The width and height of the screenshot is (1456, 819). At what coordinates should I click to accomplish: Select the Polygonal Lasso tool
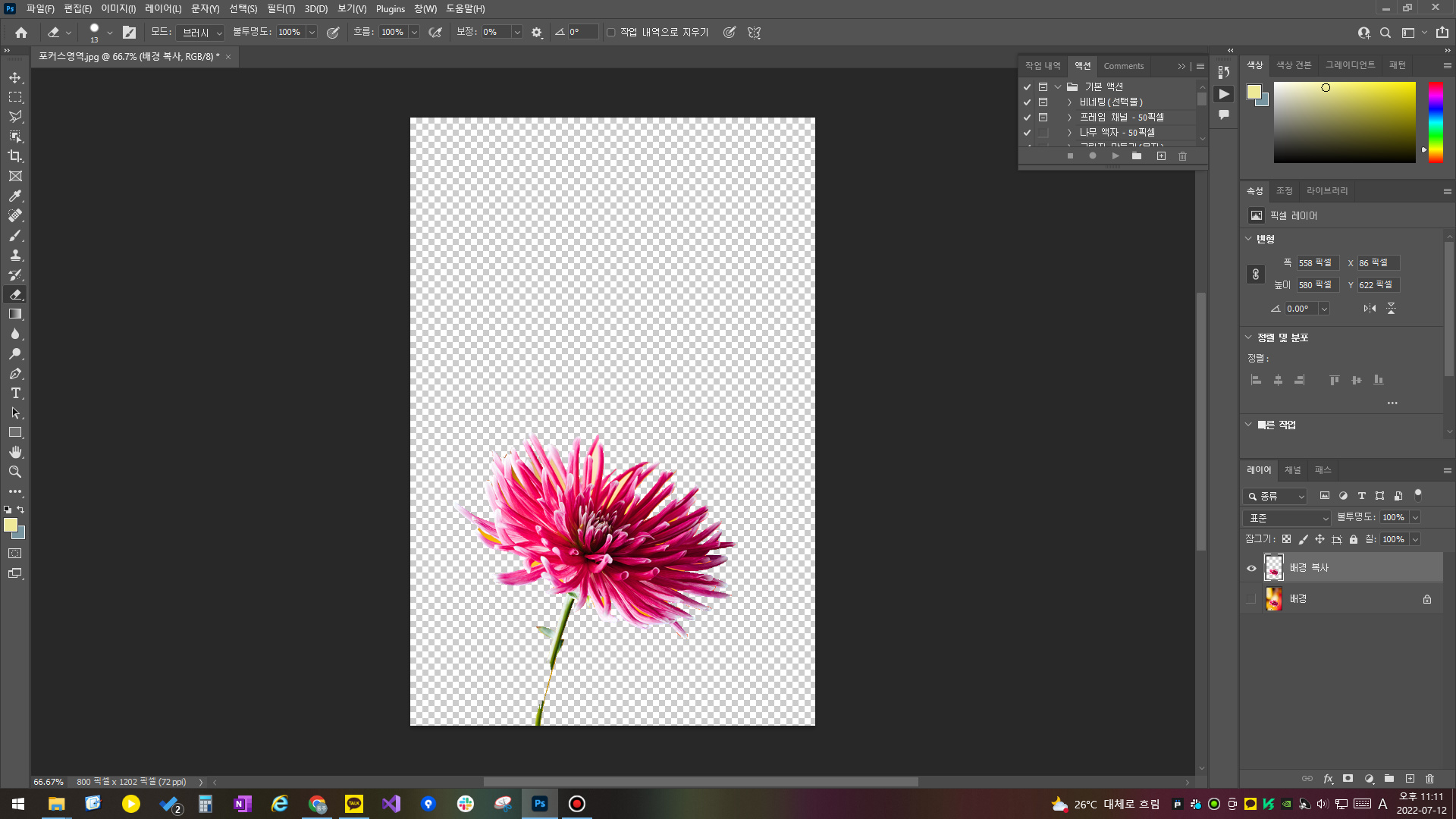[x=15, y=117]
